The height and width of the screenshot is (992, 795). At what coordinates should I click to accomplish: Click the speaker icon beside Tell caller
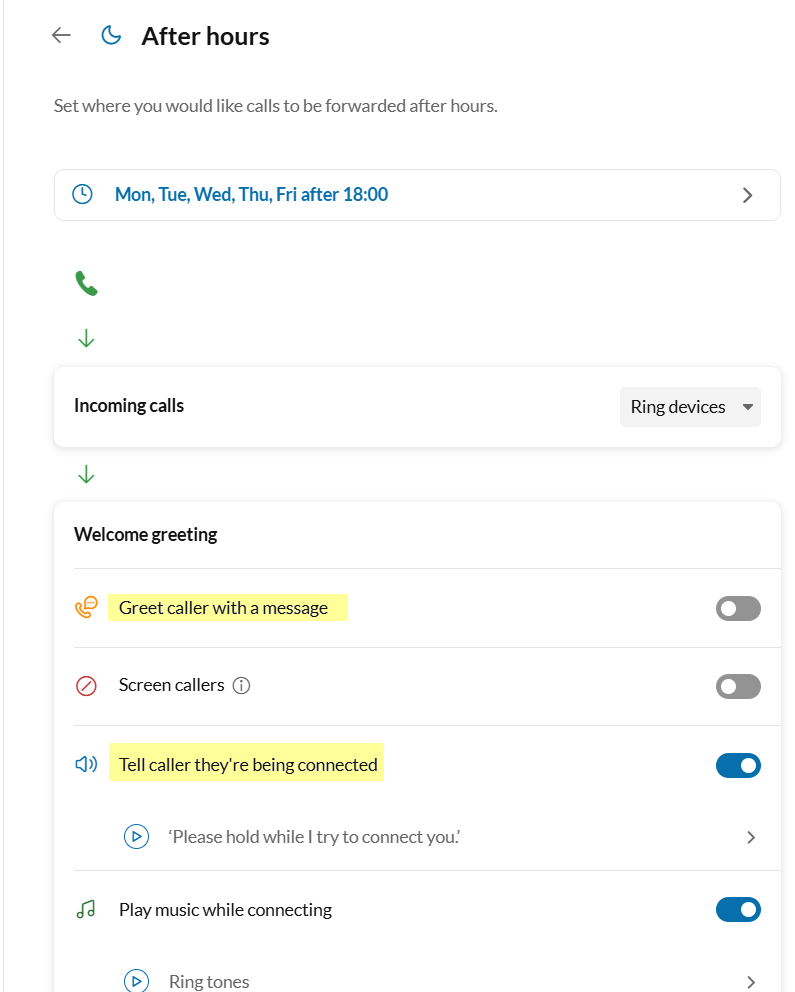(86, 764)
